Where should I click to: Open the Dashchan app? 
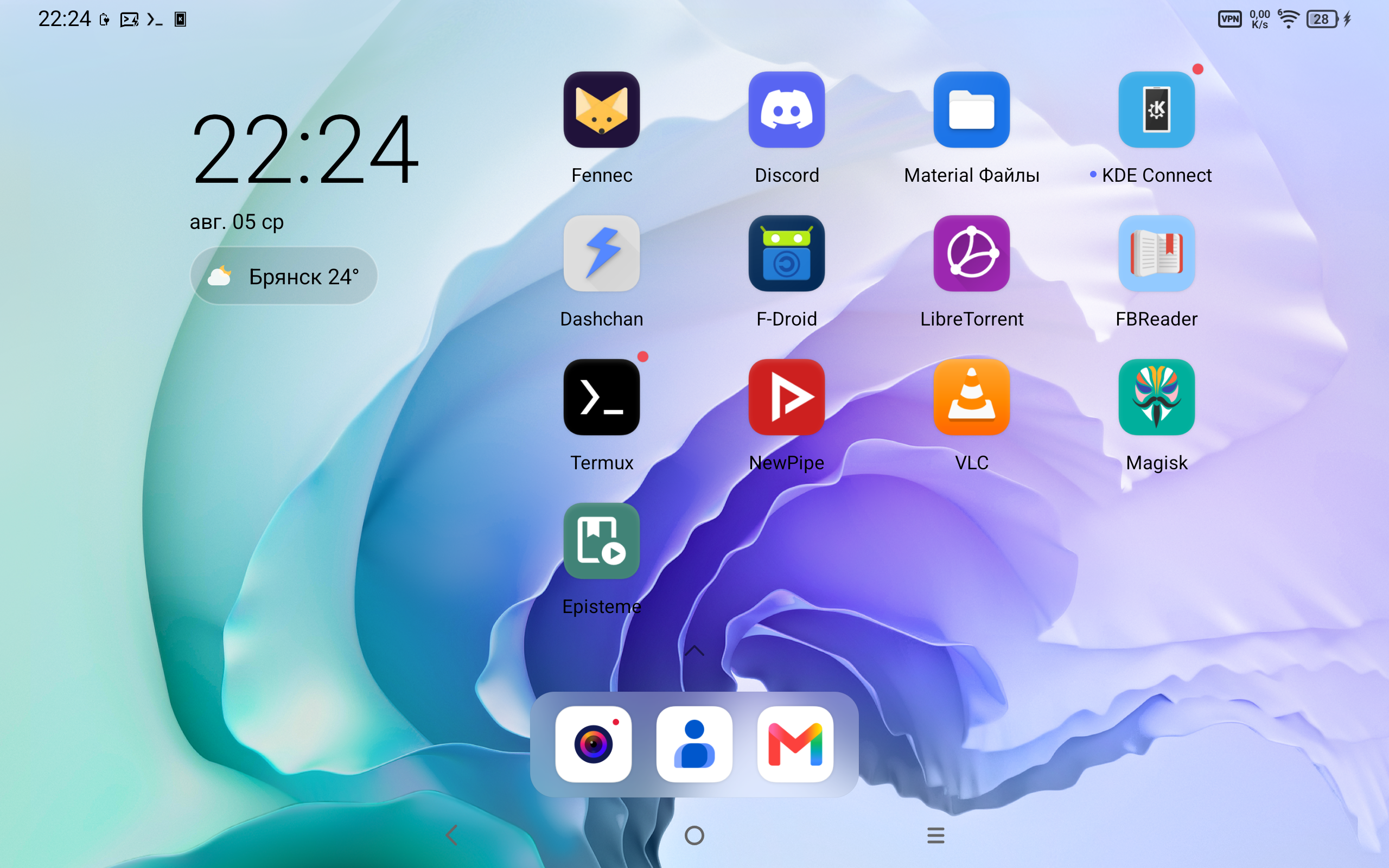click(x=602, y=253)
